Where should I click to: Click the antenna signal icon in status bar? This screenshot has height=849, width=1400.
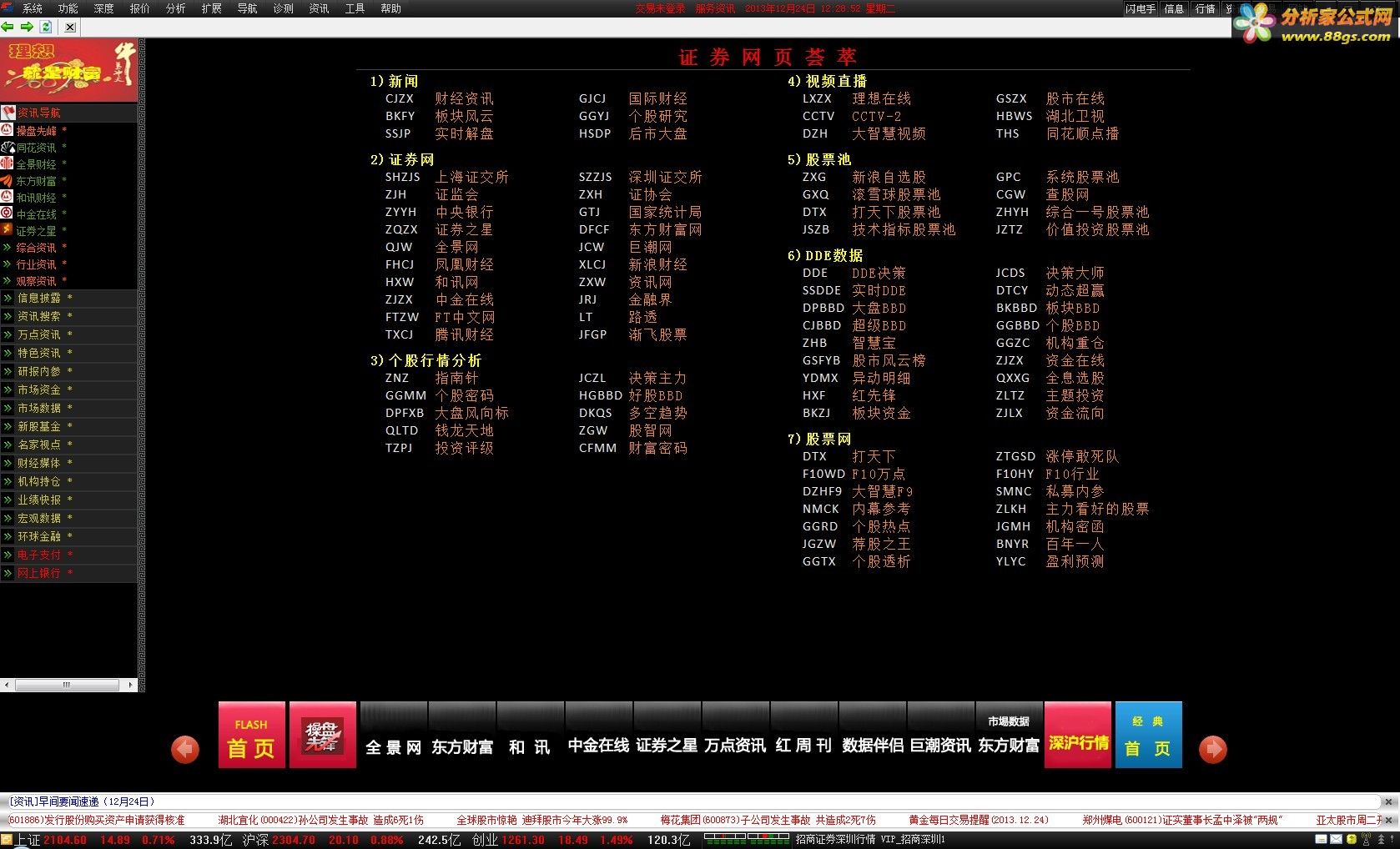(1365, 840)
